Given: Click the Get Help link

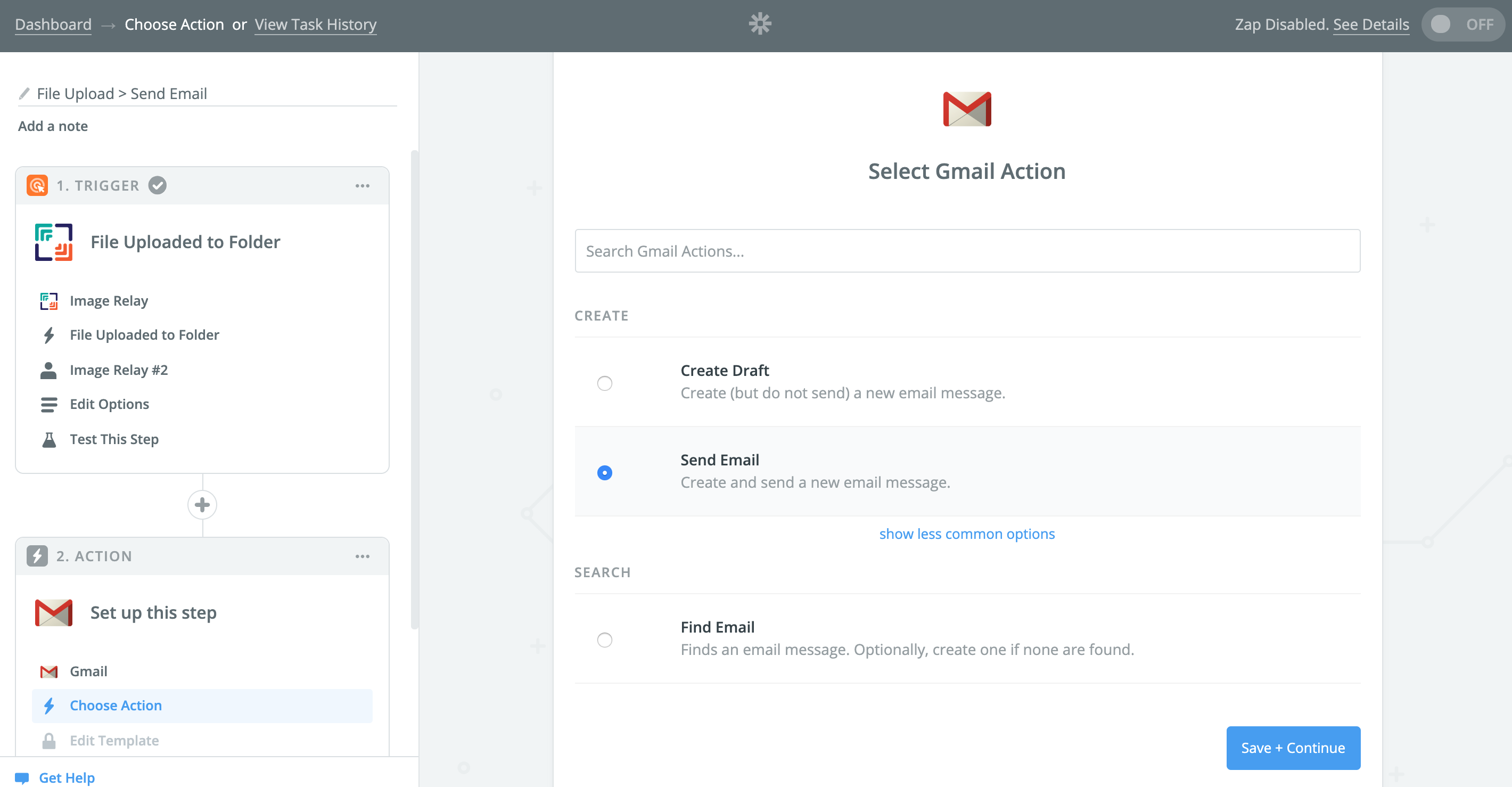Looking at the screenshot, I should click(67, 777).
